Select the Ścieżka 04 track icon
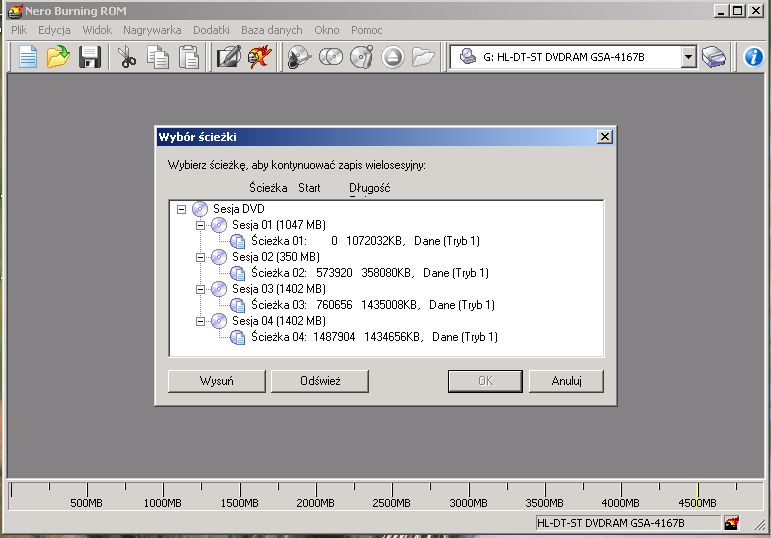This screenshot has height=538, width=771. (x=238, y=337)
